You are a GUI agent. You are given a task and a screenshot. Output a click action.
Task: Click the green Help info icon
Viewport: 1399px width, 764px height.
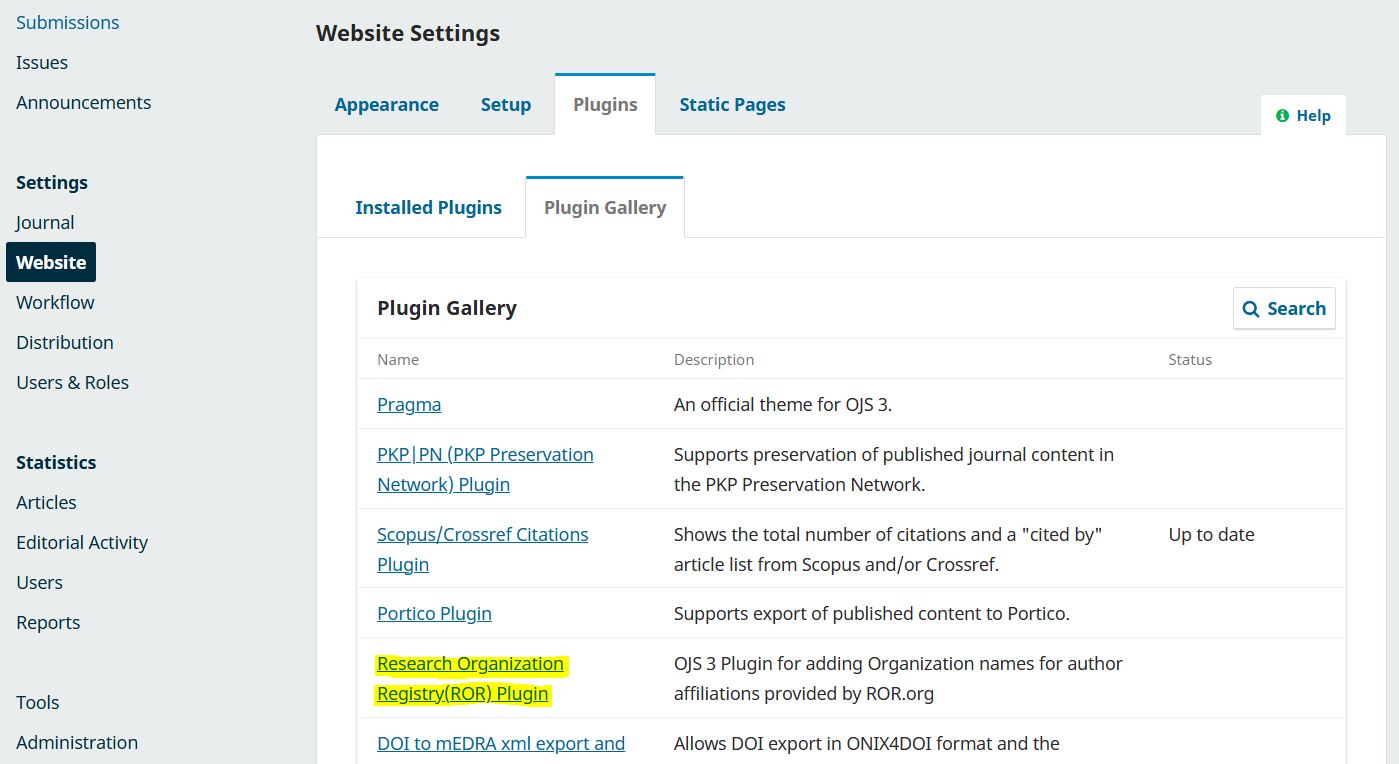coord(1282,116)
